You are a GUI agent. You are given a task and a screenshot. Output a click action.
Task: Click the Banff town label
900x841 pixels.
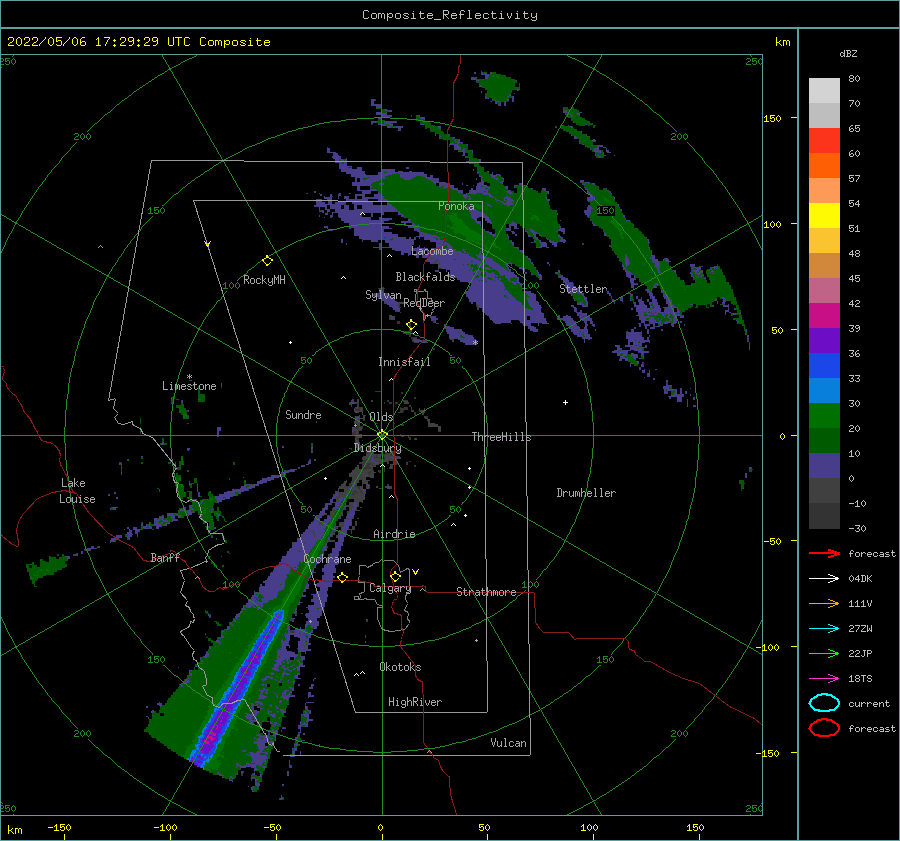165,558
